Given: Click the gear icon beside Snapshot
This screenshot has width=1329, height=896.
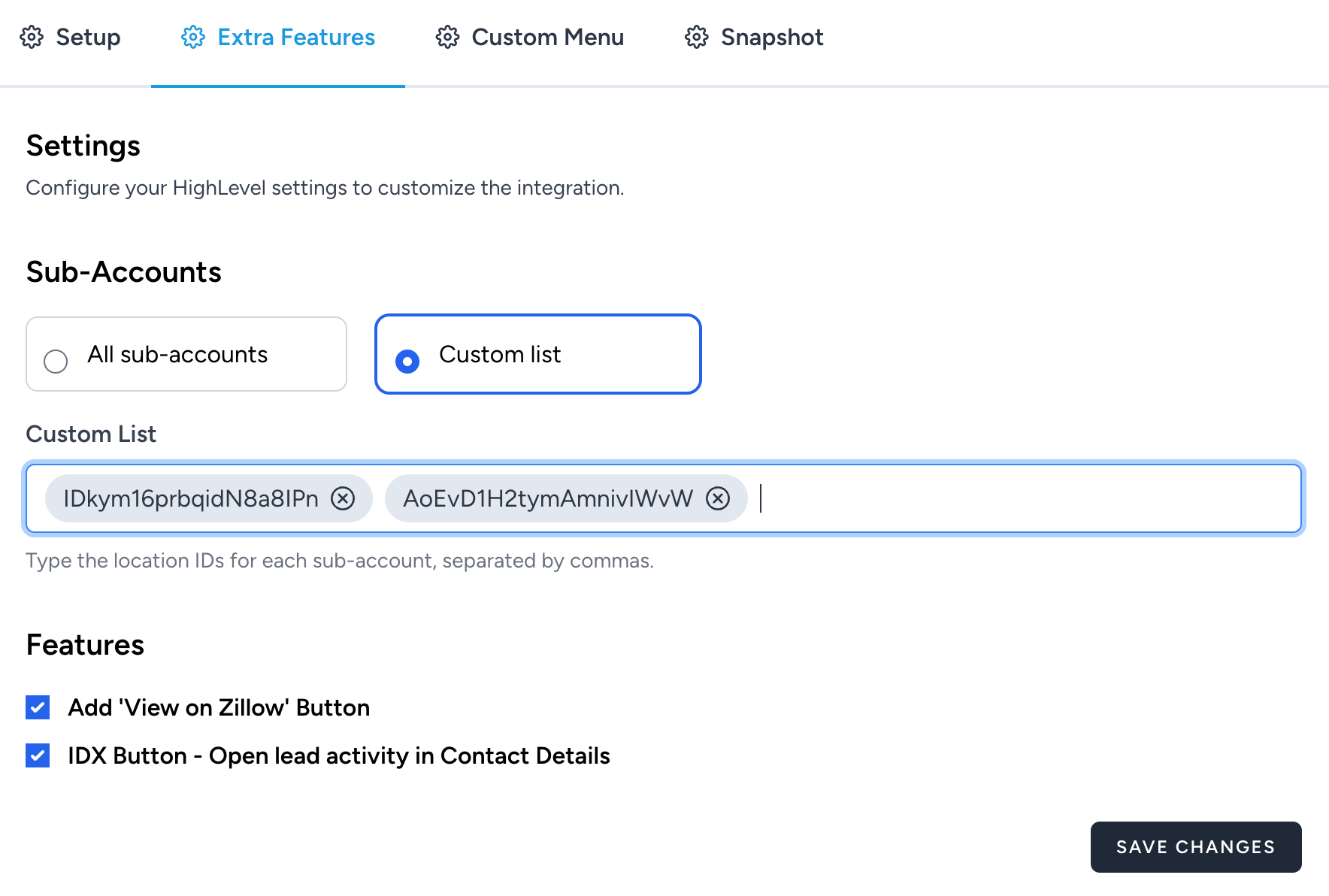Looking at the screenshot, I should pos(696,37).
